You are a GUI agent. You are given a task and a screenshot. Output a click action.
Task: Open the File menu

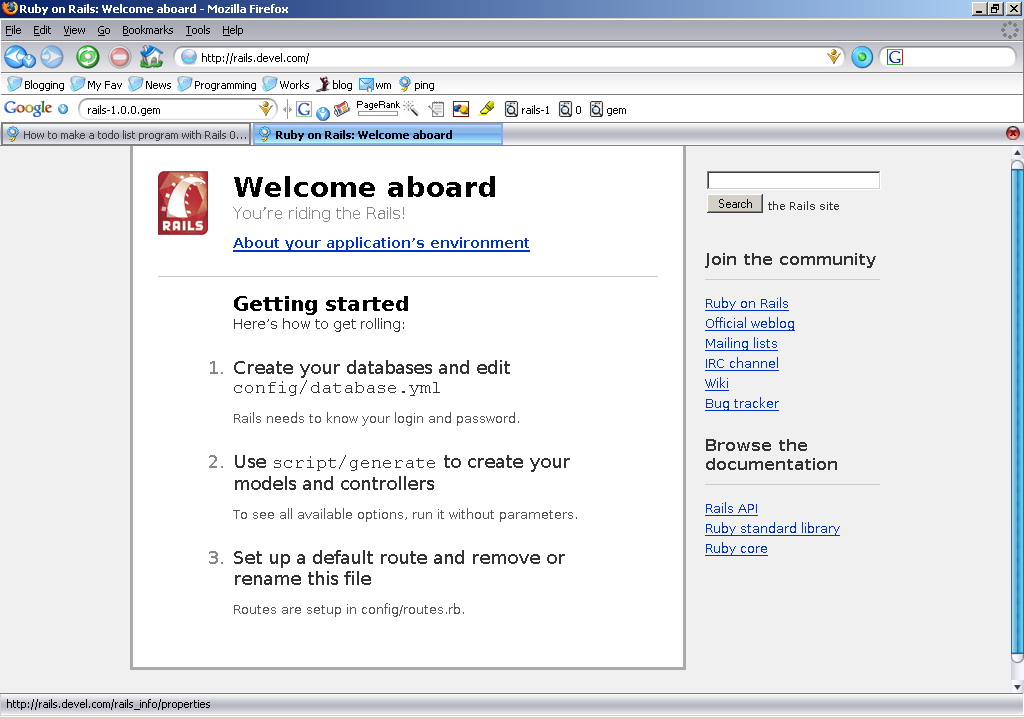pyautogui.click(x=13, y=30)
